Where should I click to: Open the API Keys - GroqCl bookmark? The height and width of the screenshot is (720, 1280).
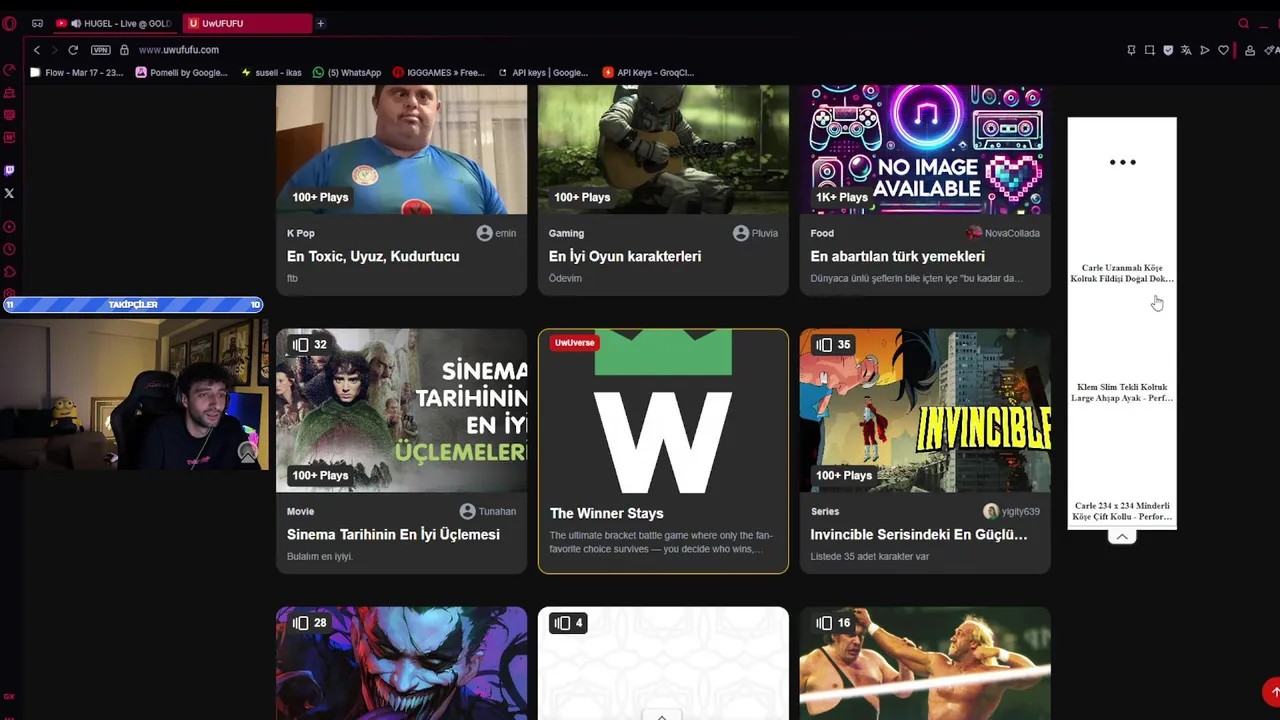coord(648,72)
